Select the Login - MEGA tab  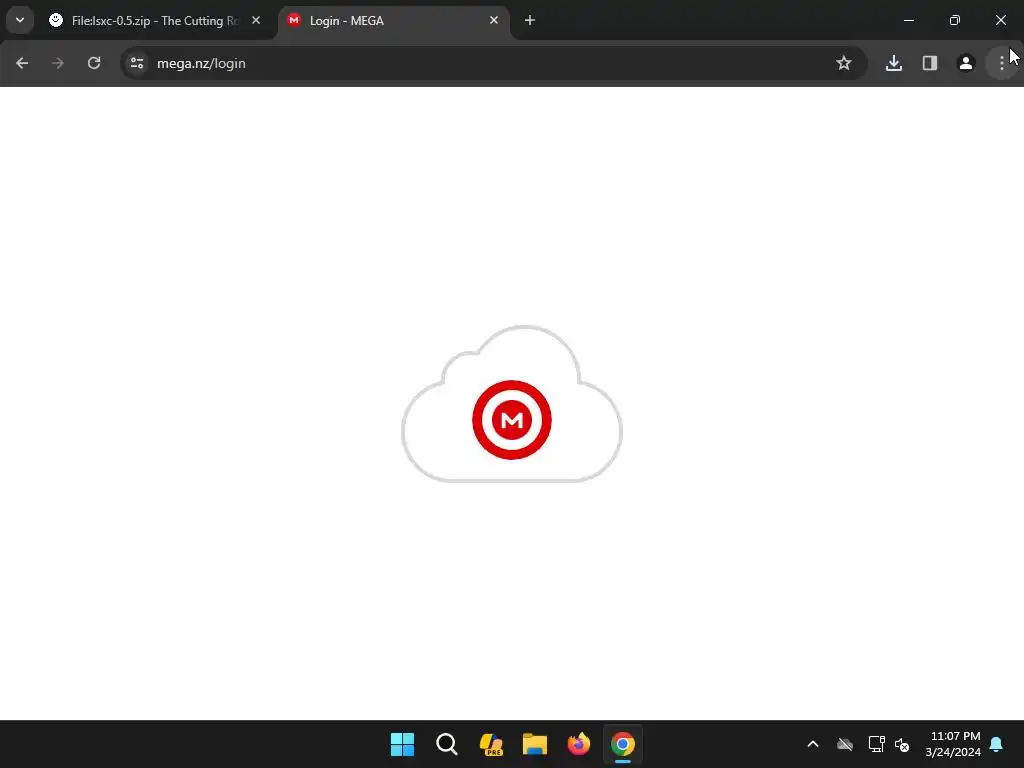(394, 21)
